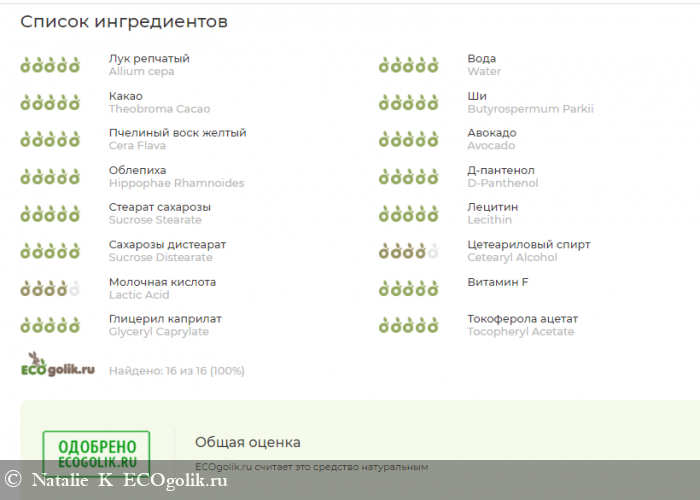Open Стеарат сахарозы ingredient details

[x=159, y=207]
